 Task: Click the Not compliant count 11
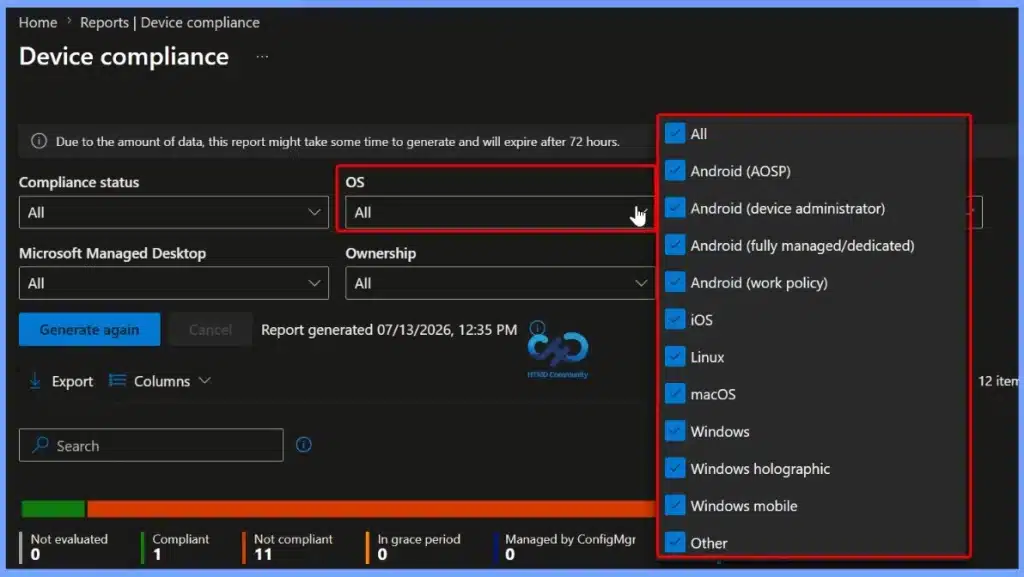[263, 555]
